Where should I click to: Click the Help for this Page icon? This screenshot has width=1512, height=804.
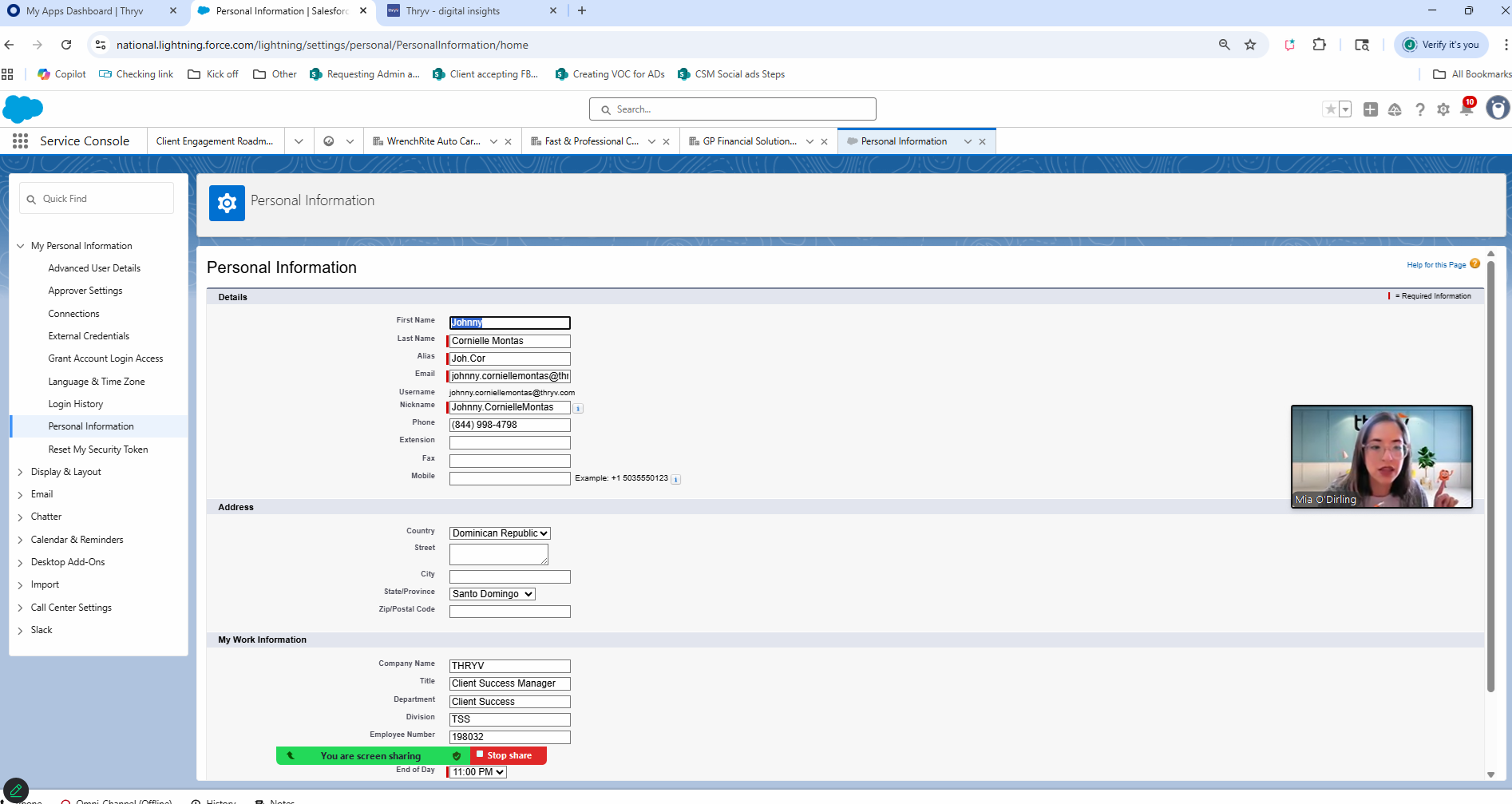coord(1474,264)
